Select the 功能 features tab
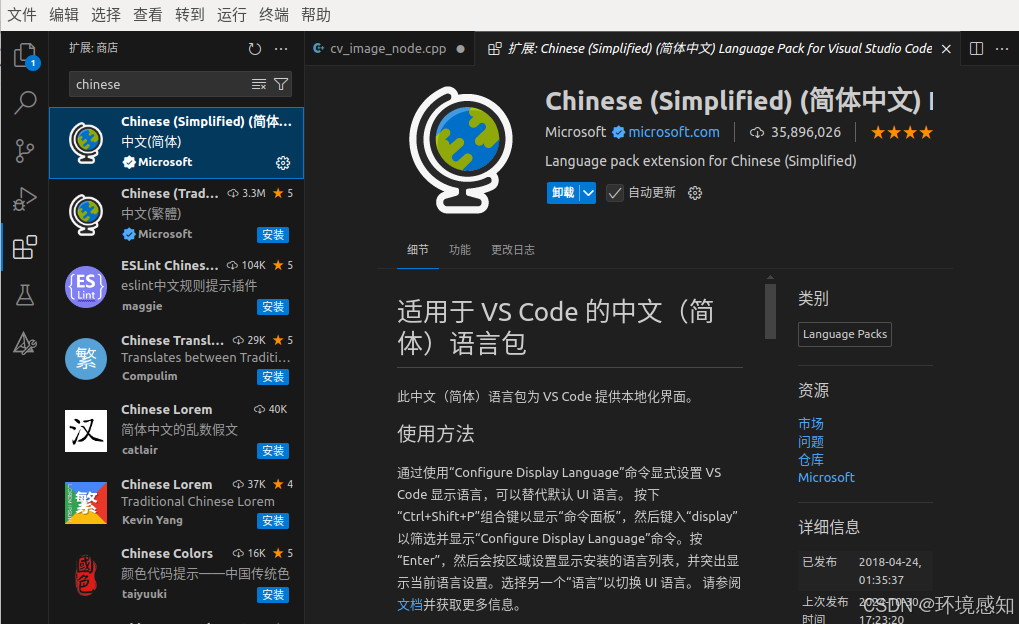This screenshot has height=624, width=1019. point(459,250)
